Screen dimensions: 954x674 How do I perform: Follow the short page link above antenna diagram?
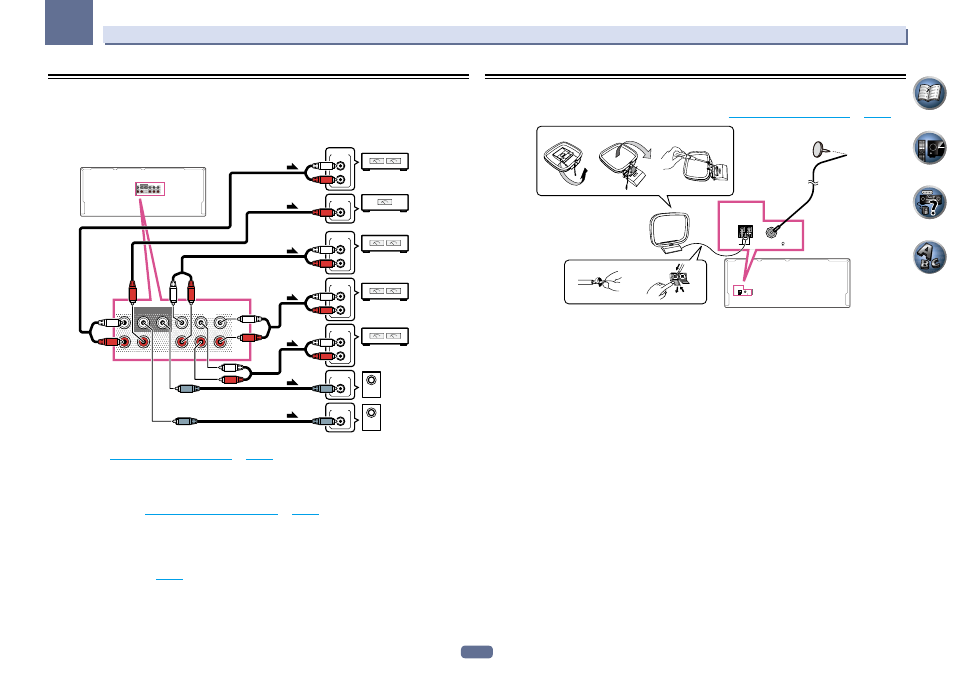click(877, 116)
